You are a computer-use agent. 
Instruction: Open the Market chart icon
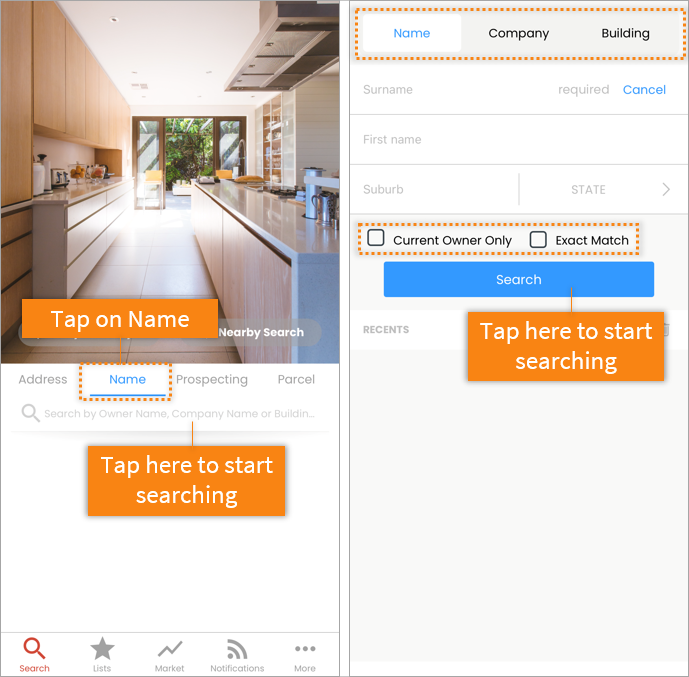170,649
